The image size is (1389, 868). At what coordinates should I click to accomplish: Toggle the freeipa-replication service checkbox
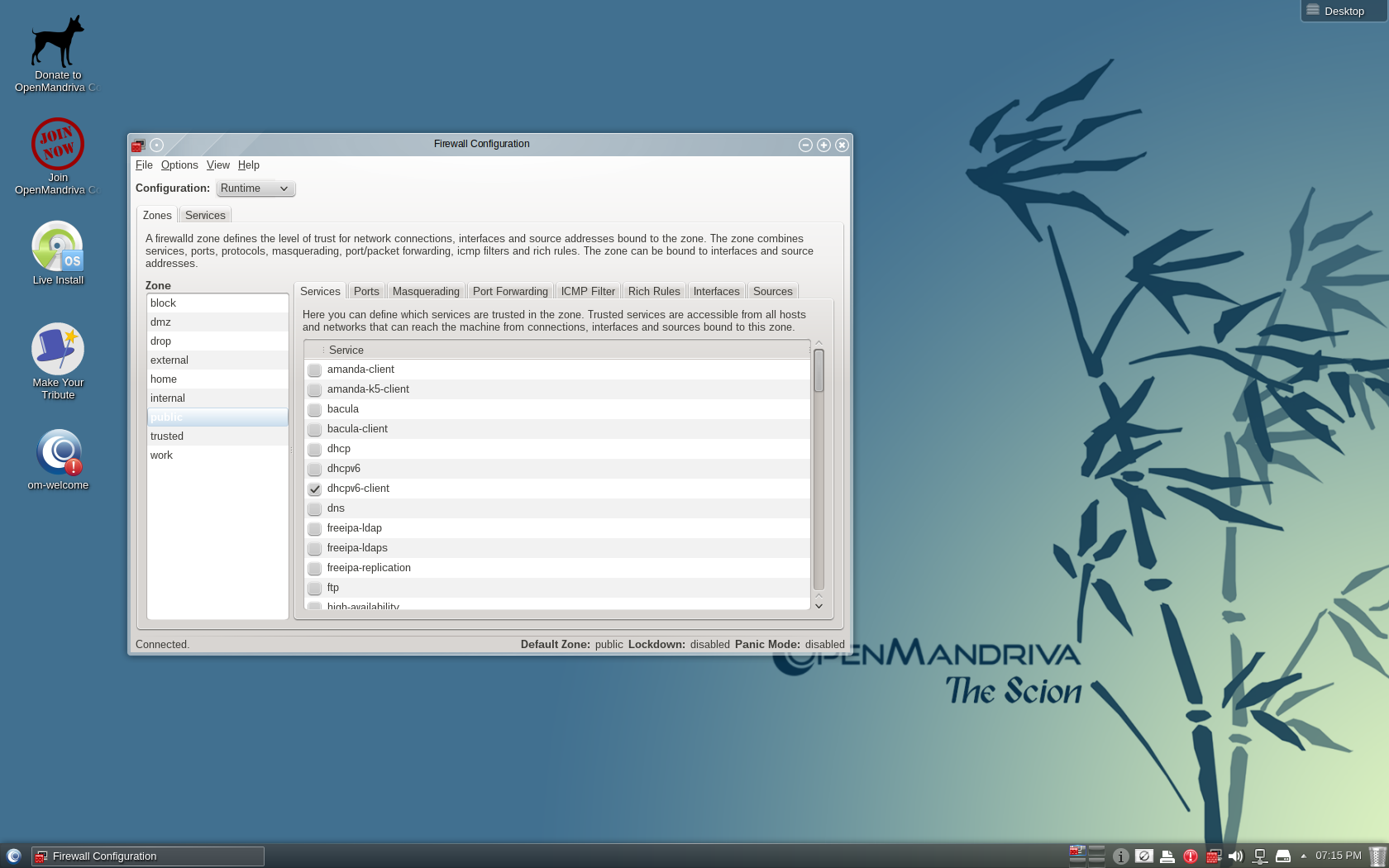click(315, 568)
